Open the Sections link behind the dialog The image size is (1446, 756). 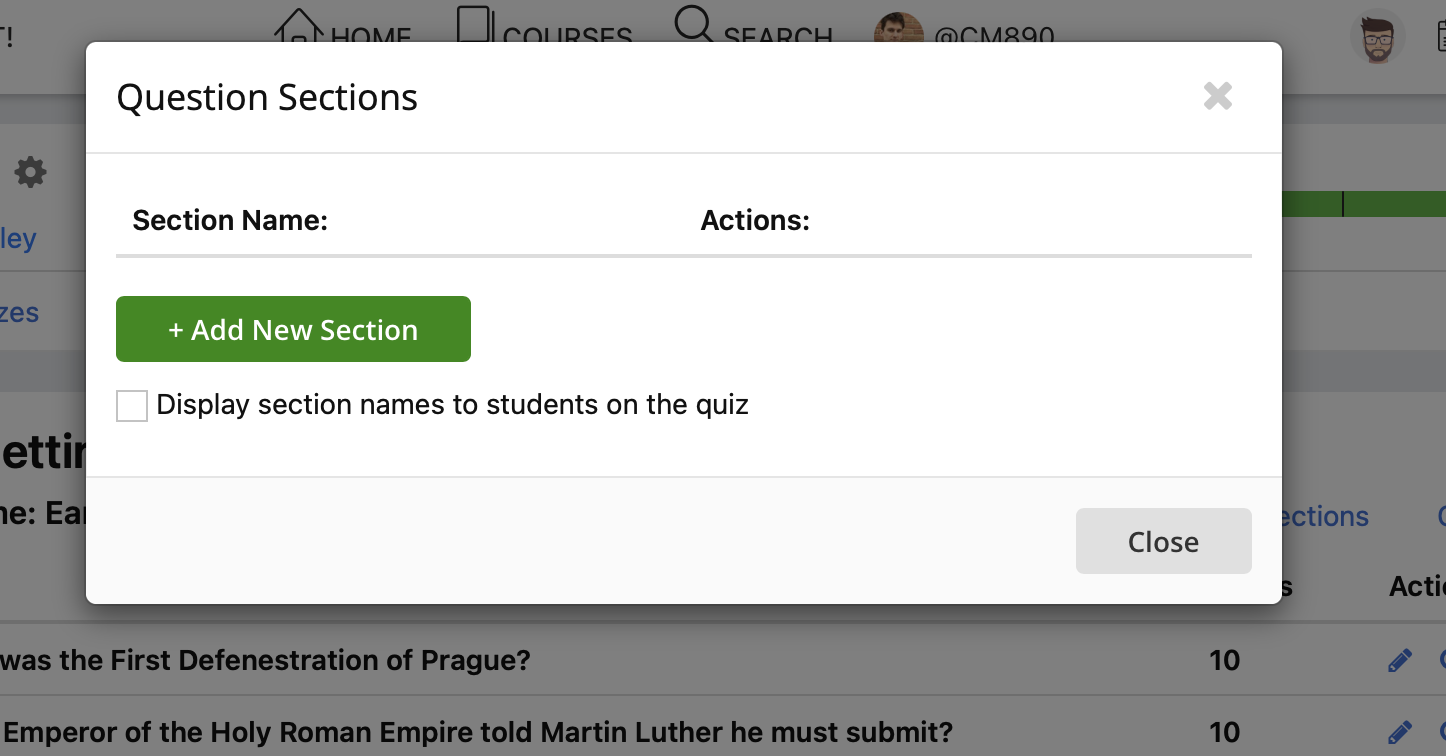point(1325,516)
